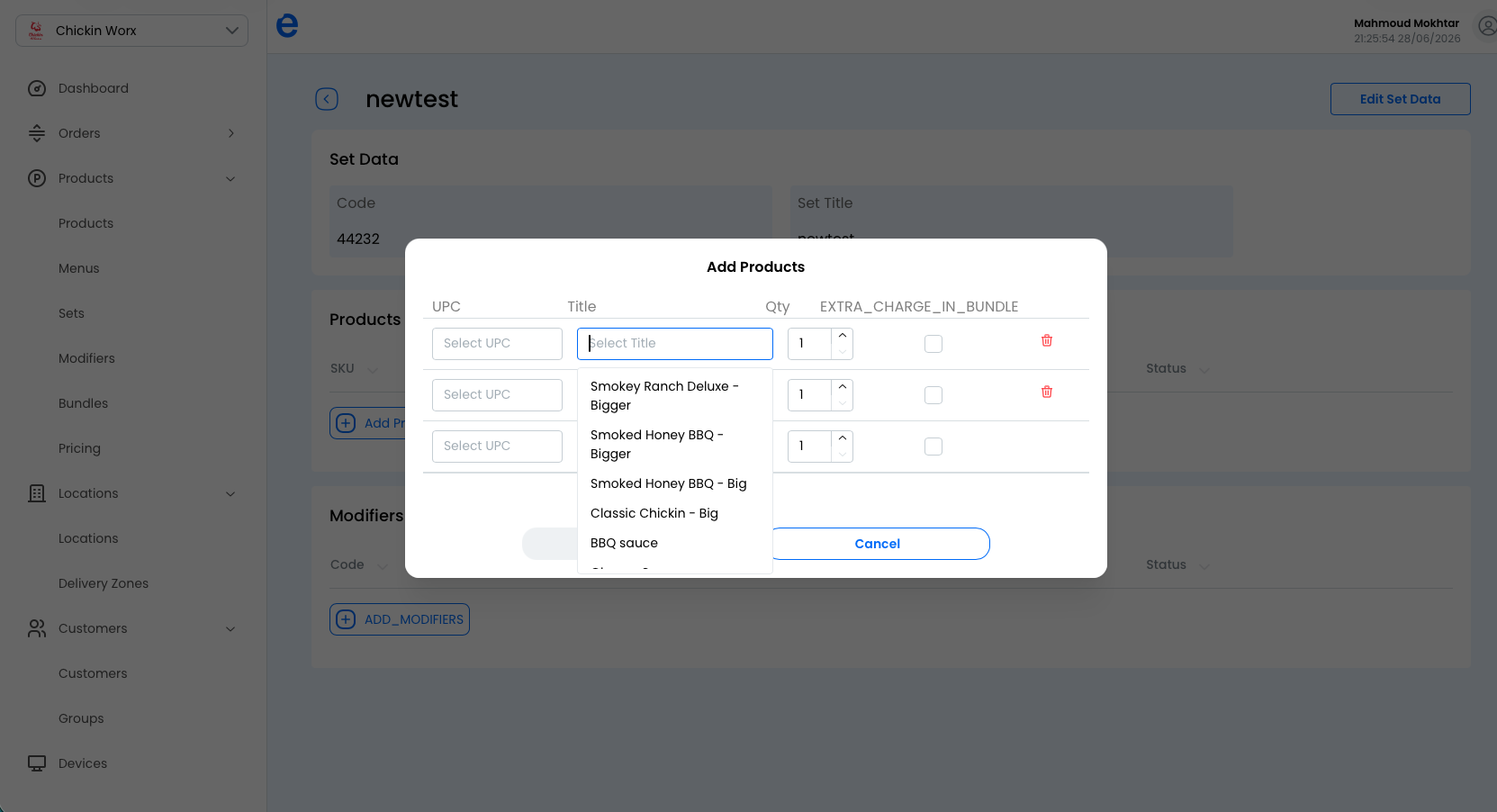Expand the Orders submenu arrow

pyautogui.click(x=231, y=133)
